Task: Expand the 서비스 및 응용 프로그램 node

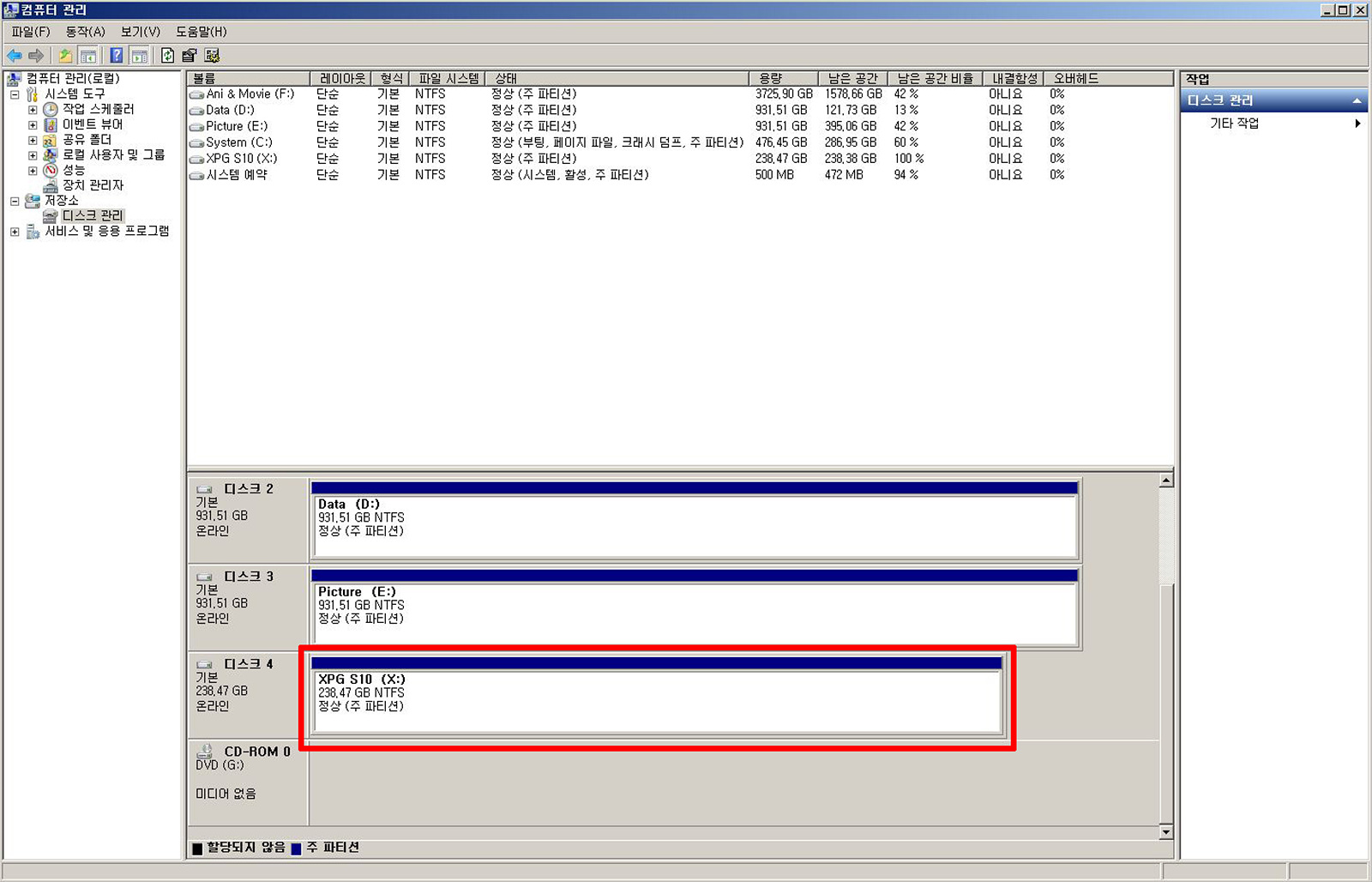Action: pyautogui.click(x=15, y=231)
